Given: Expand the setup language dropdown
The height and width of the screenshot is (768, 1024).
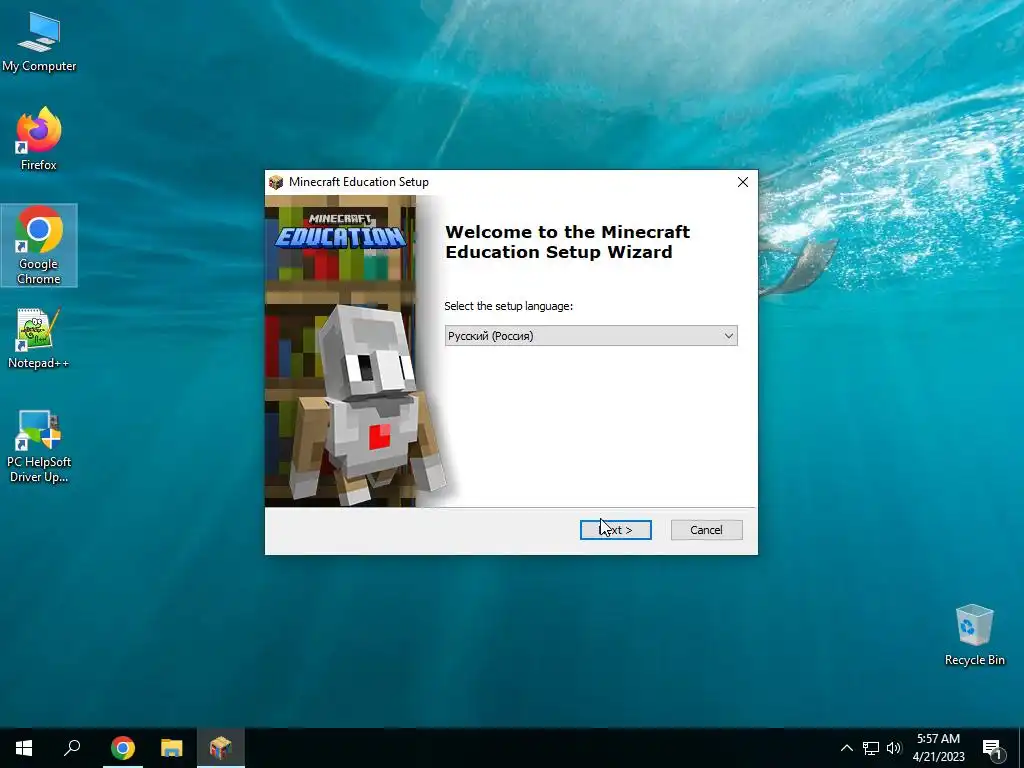Looking at the screenshot, I should [x=591, y=336].
